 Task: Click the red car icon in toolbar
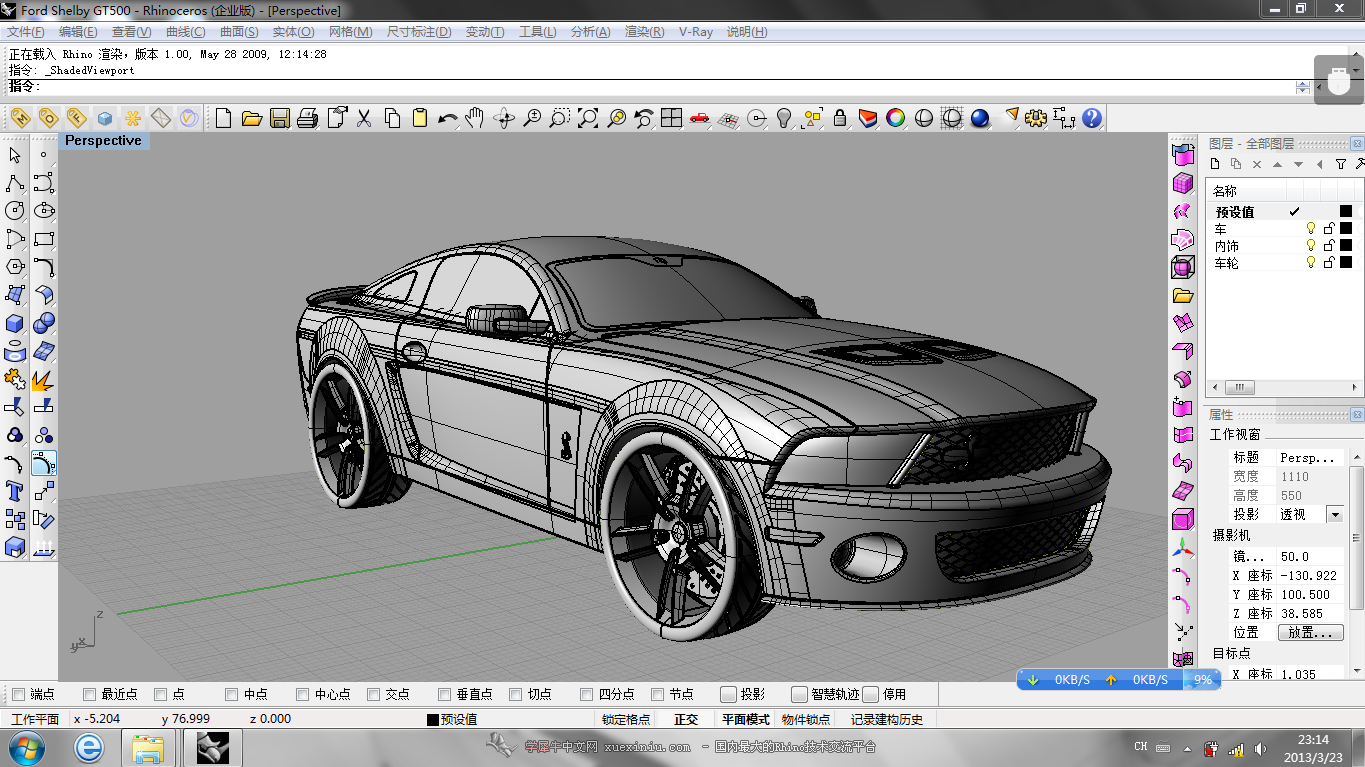pos(700,118)
